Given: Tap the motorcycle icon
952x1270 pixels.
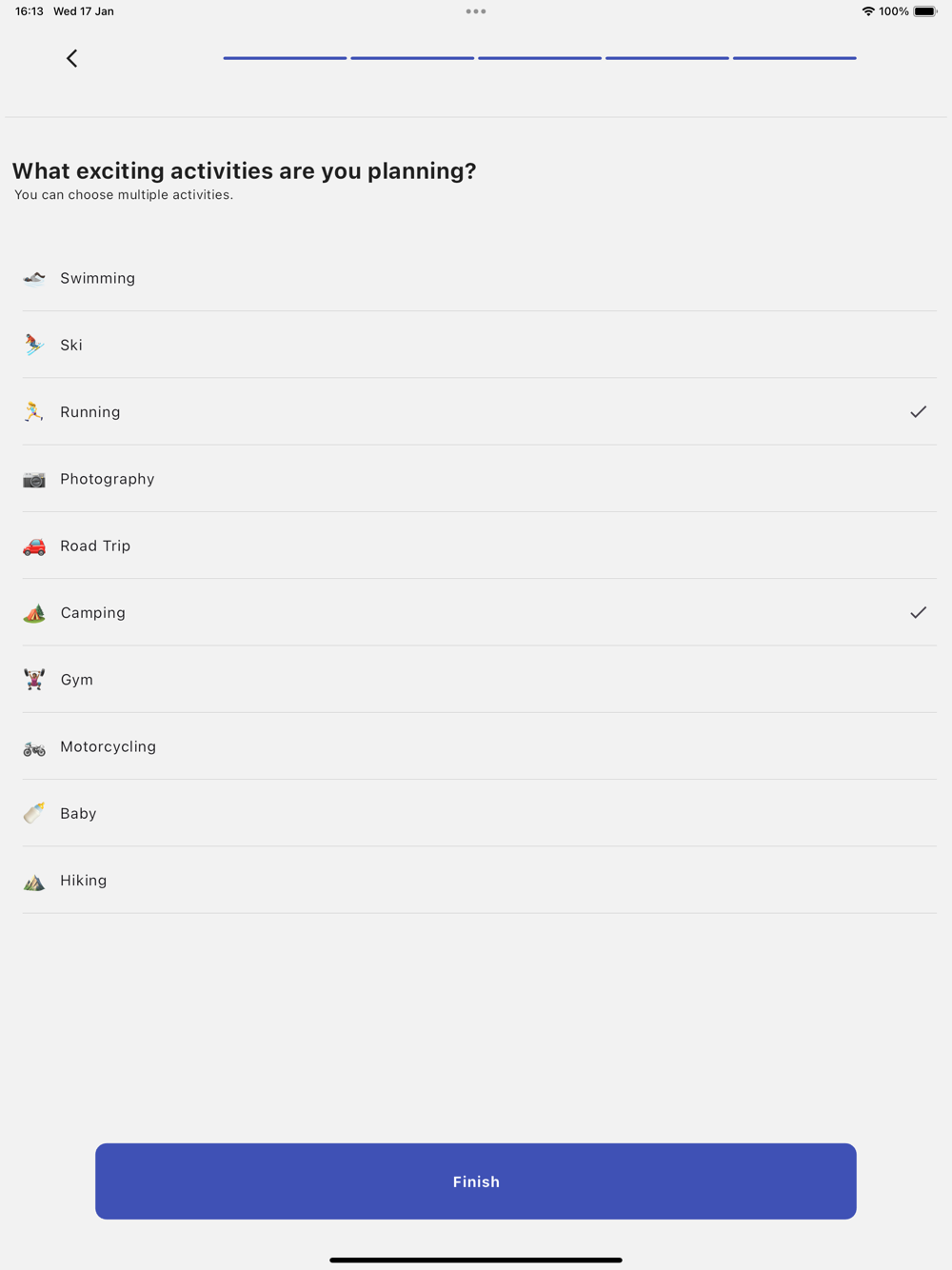Looking at the screenshot, I should point(34,748).
